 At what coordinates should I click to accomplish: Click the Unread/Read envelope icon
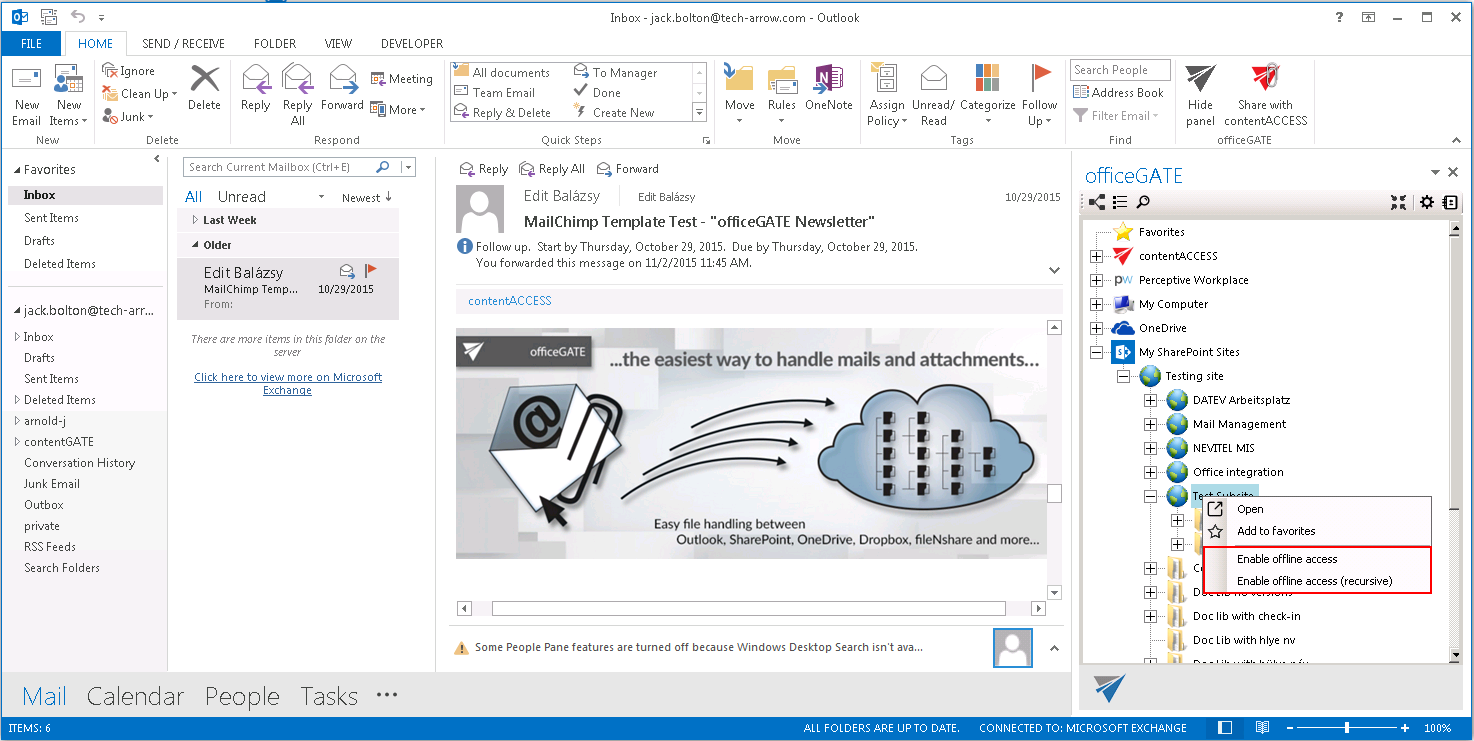pos(933,79)
